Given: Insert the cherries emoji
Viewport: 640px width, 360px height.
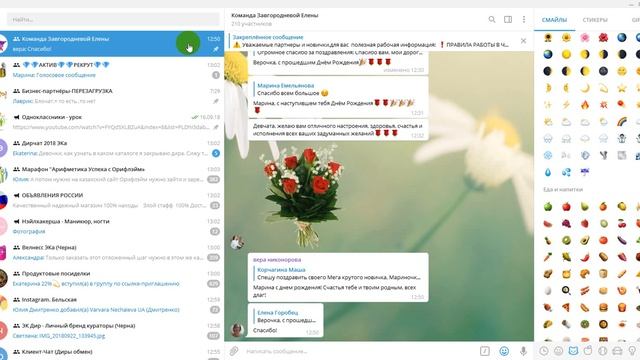Looking at the screenshot, I should click(x=622, y=223).
